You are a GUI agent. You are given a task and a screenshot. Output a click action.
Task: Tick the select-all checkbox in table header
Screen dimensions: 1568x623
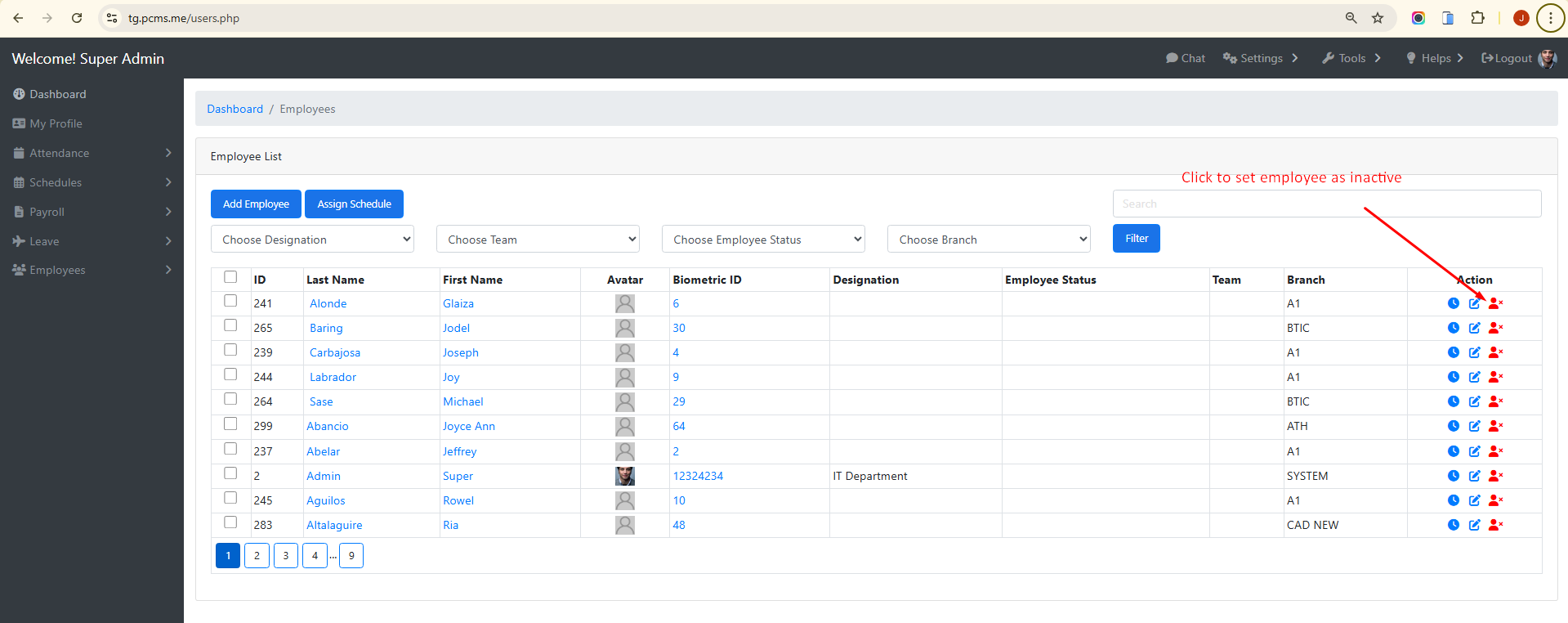pos(230,277)
